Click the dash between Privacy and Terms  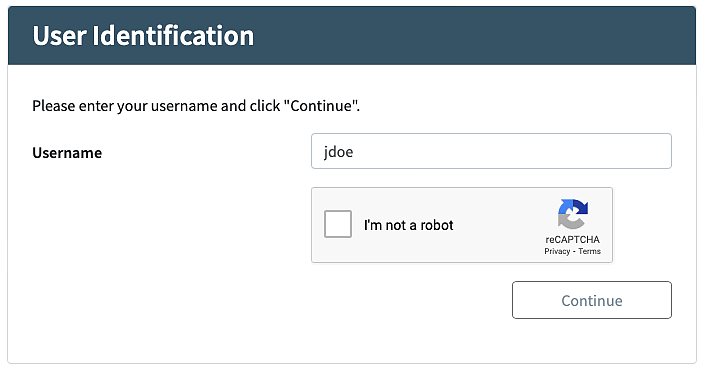574,252
